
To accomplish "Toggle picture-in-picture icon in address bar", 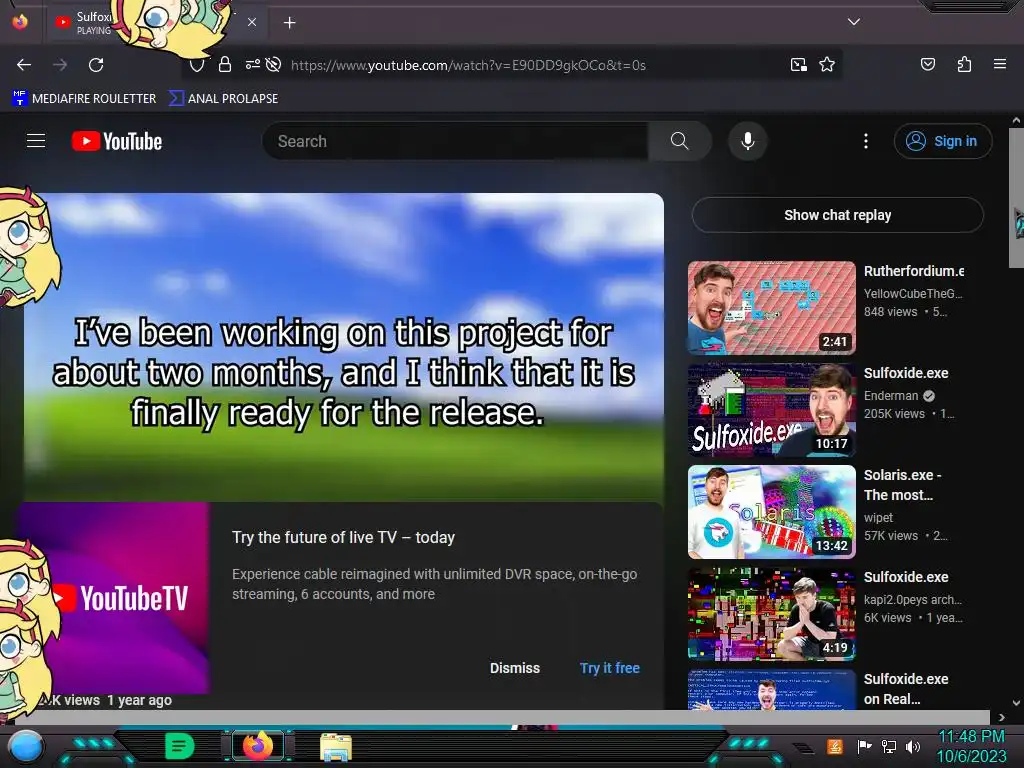I will [799, 65].
